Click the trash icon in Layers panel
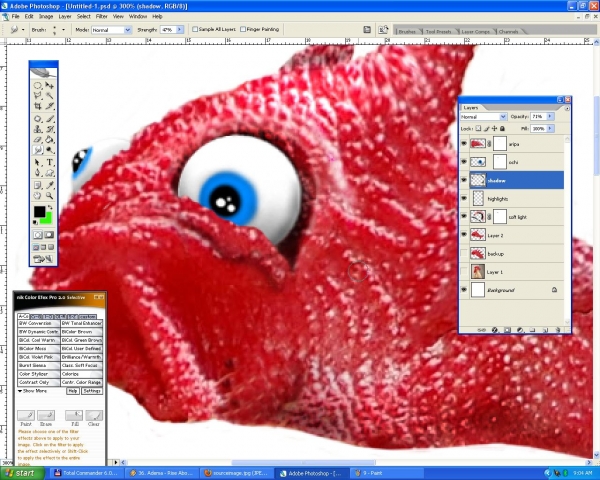 (x=558, y=330)
